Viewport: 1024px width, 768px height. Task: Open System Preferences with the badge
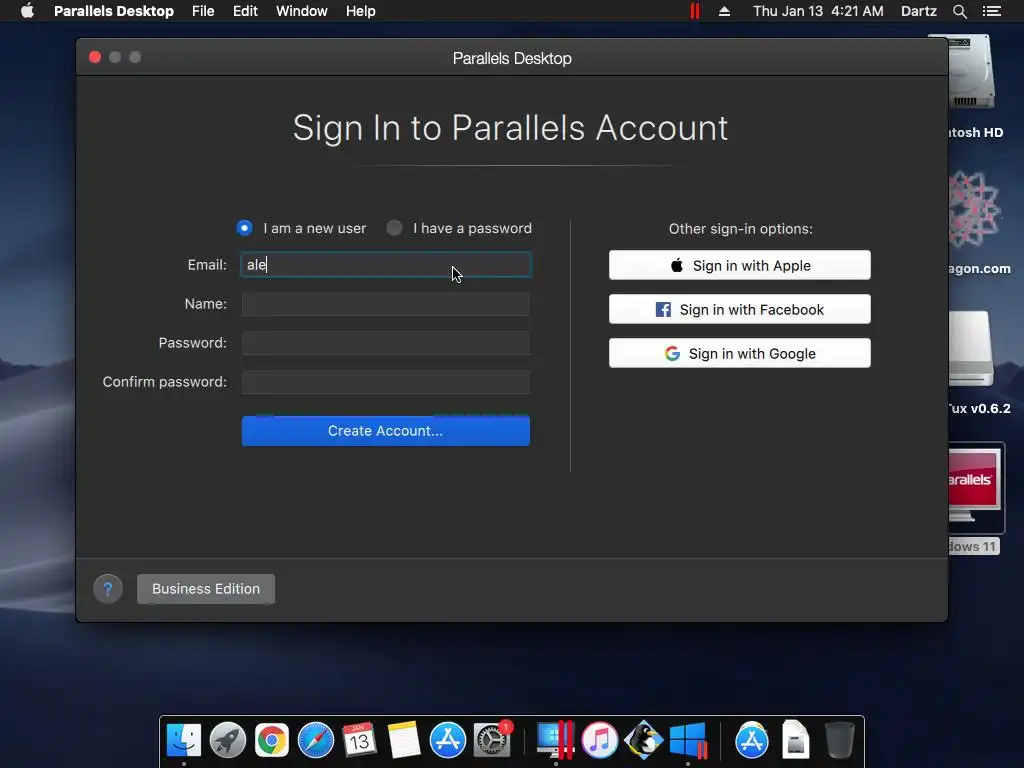492,740
